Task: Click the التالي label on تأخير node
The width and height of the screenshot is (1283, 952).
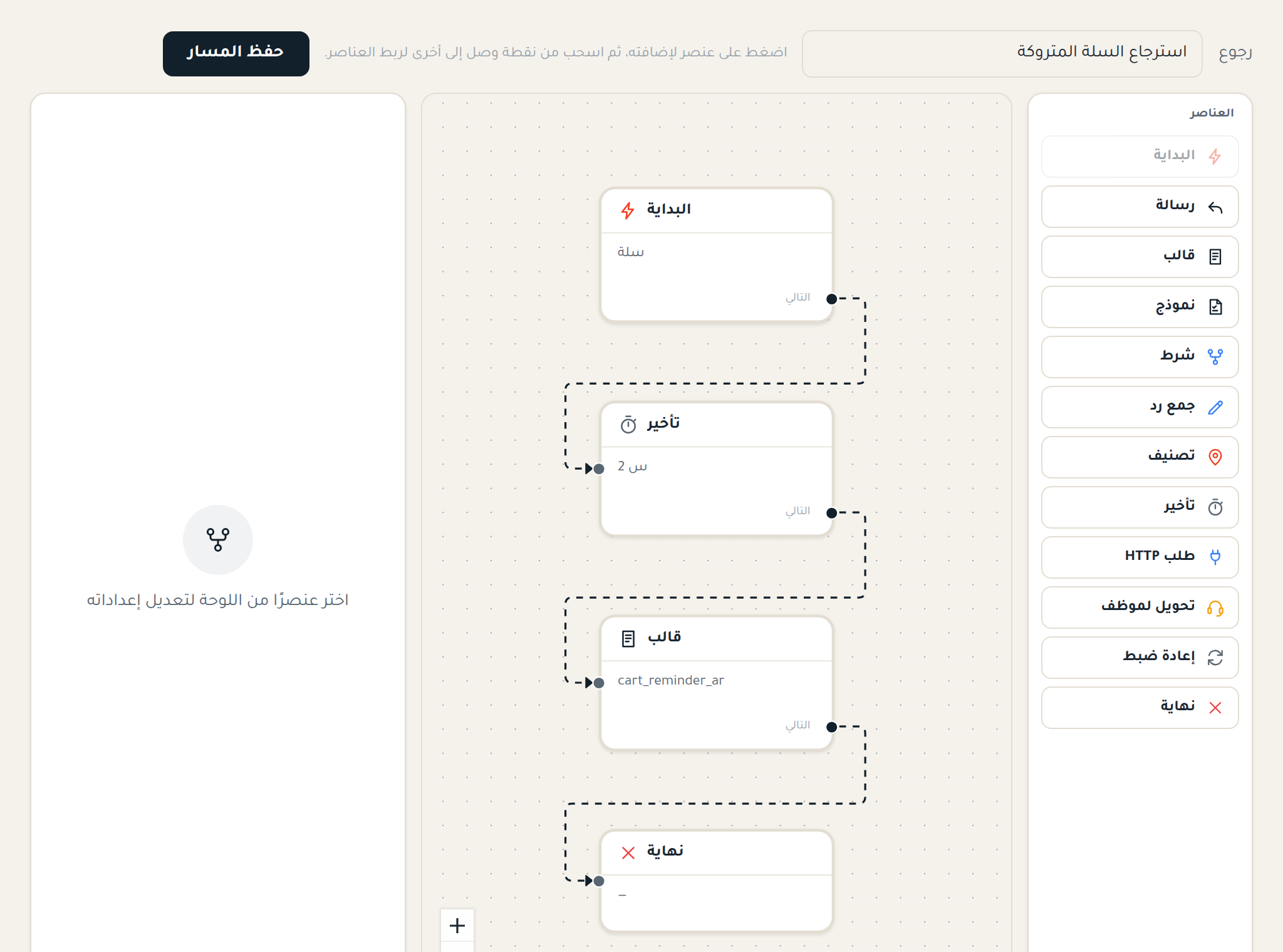Action: (798, 511)
